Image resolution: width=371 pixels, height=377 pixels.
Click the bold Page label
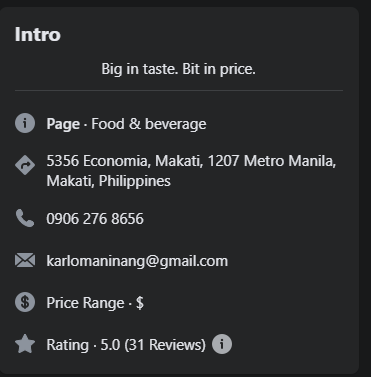[63, 124]
